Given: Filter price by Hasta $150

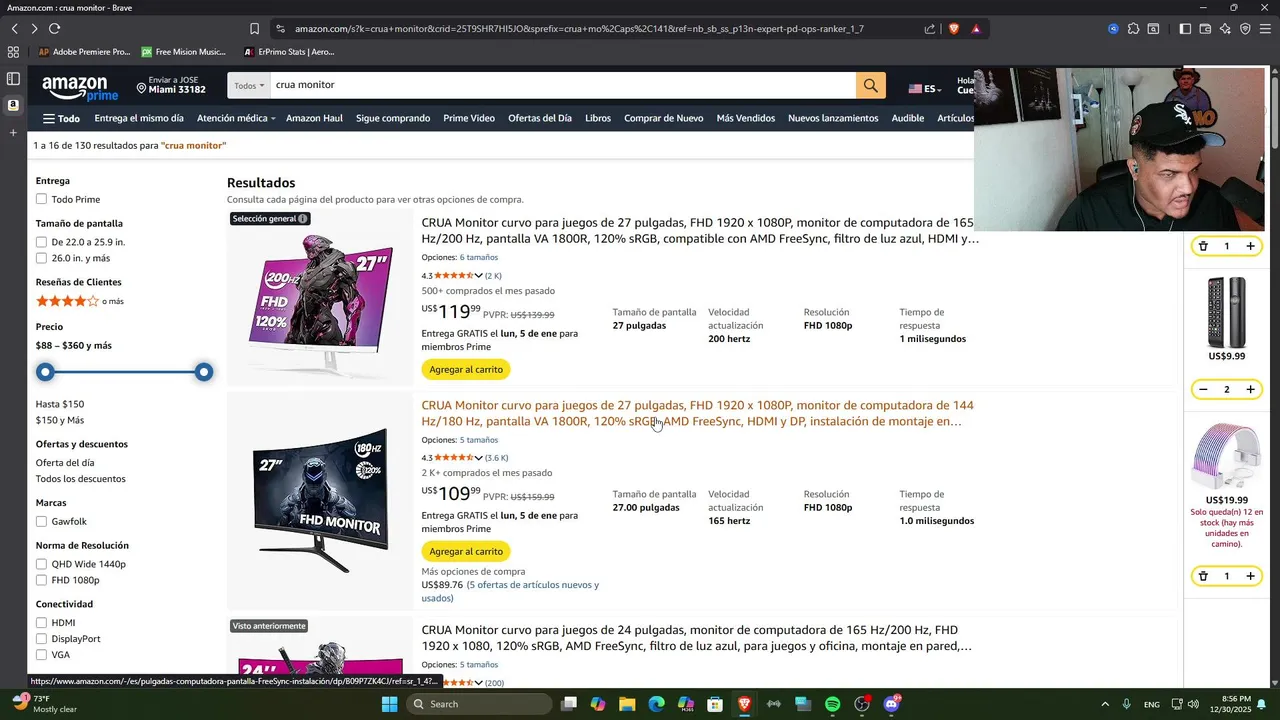Looking at the screenshot, I should pos(60,404).
